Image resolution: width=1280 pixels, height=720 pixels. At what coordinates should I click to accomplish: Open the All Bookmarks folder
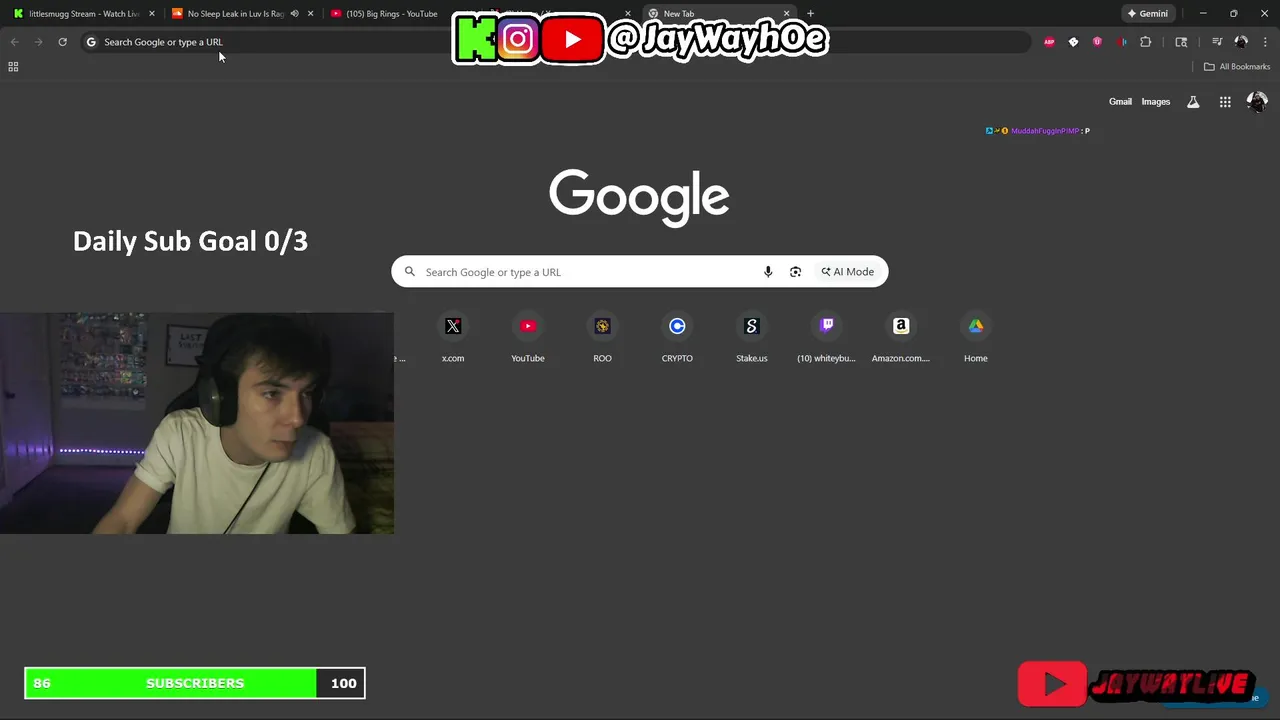(x=1237, y=67)
